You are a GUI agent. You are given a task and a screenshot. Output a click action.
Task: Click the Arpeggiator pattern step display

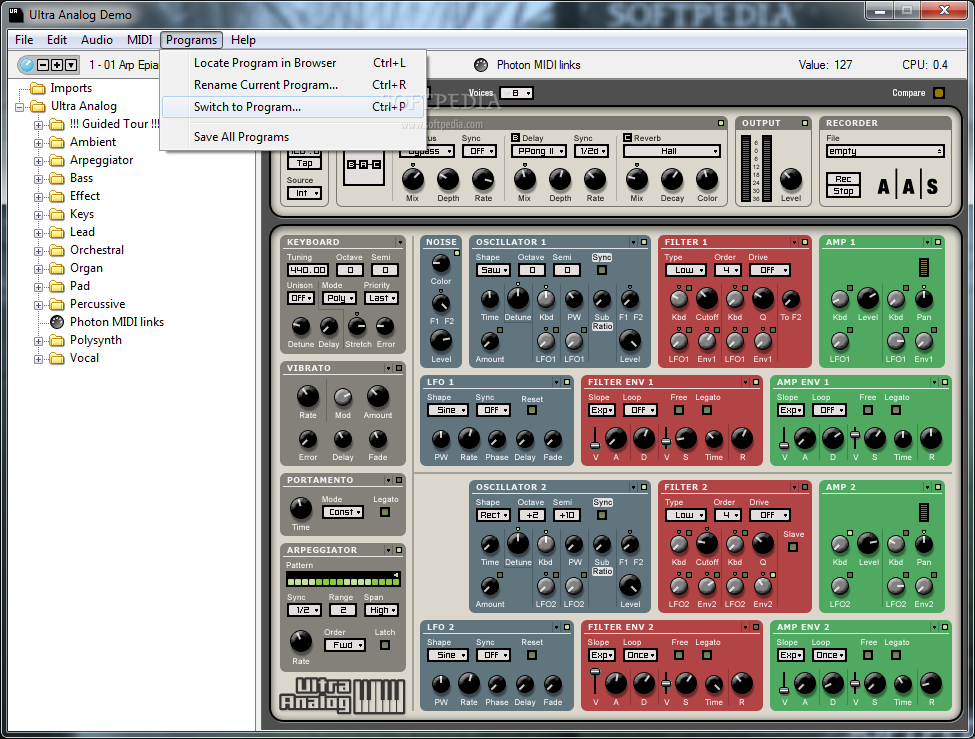tap(343, 580)
